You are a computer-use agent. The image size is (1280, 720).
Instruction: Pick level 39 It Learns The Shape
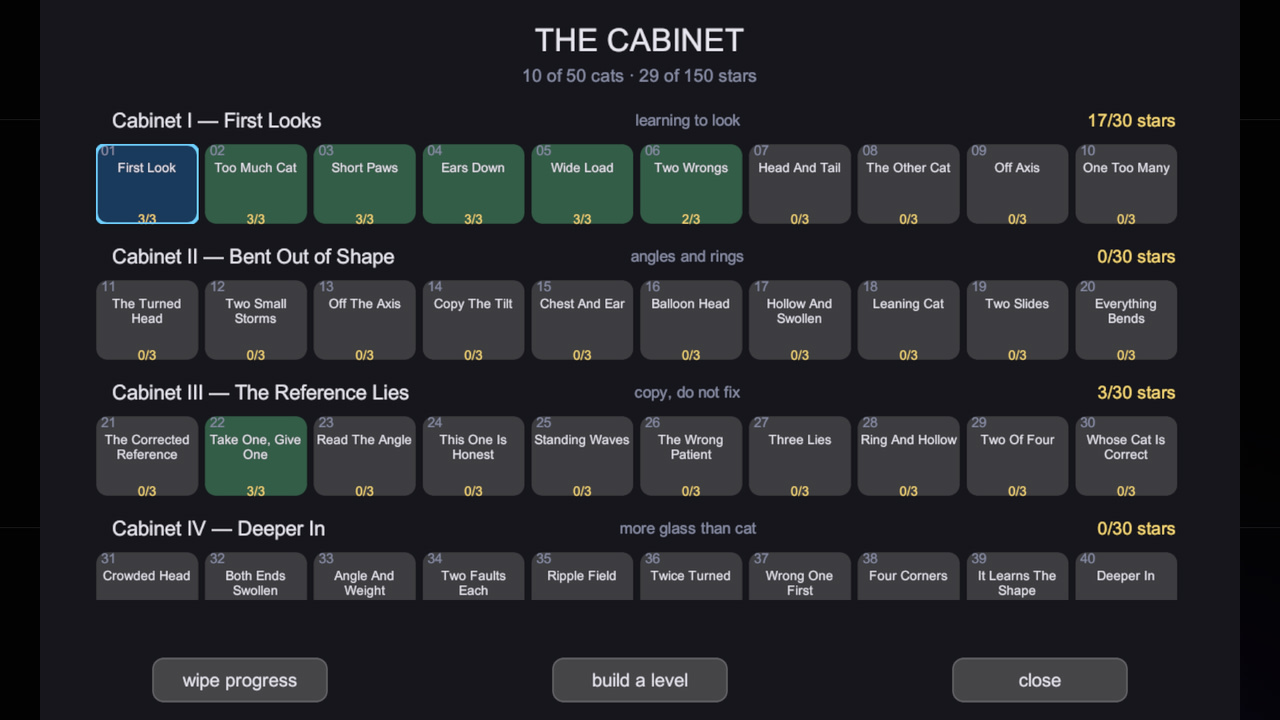coord(1017,576)
